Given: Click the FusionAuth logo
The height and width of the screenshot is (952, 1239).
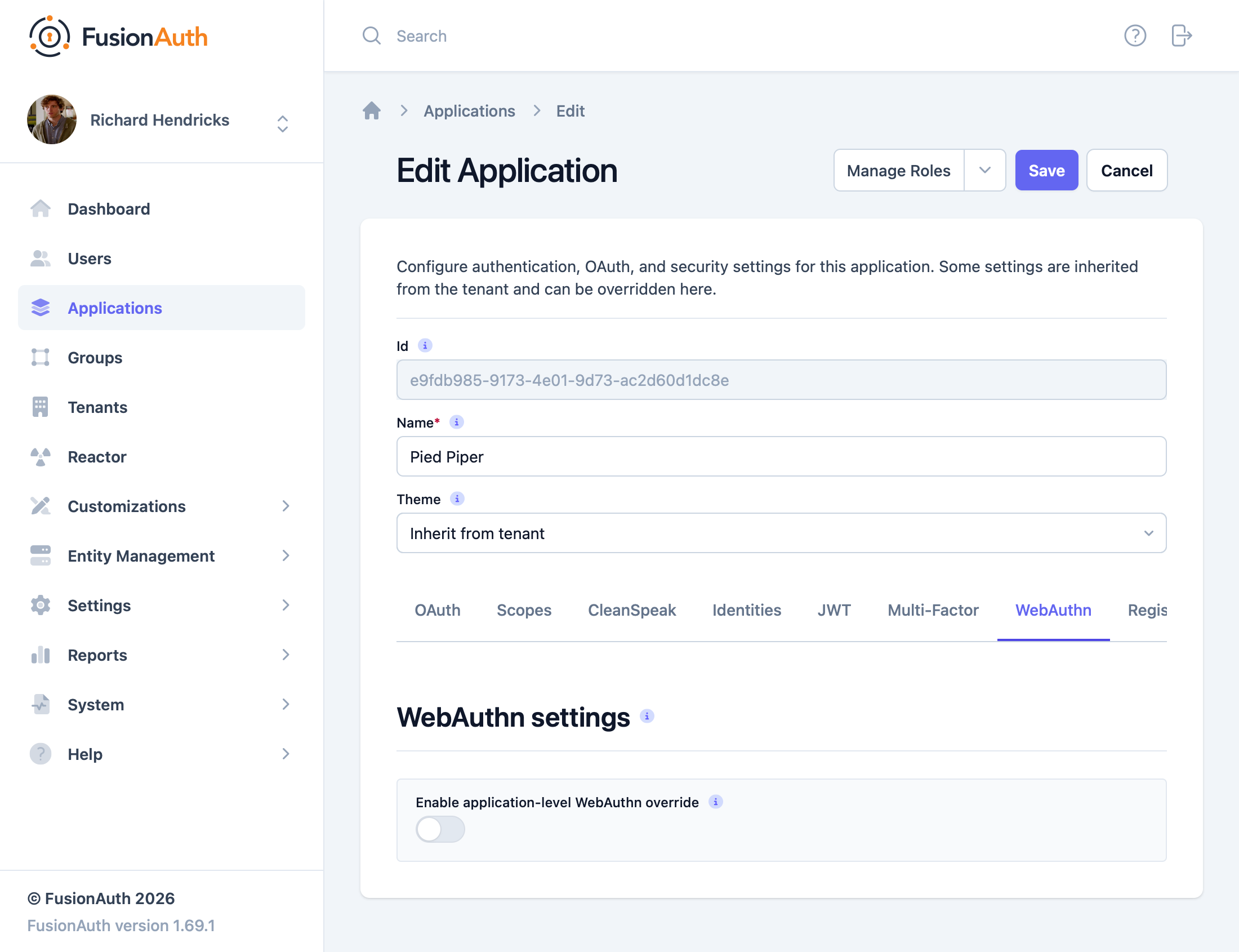Looking at the screenshot, I should (118, 36).
